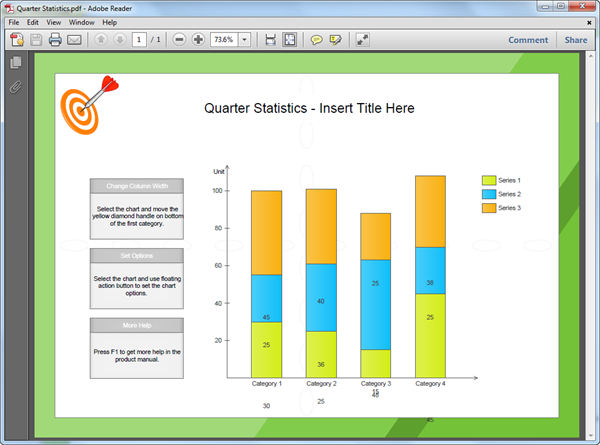
Task: Open the zoom level dropdown arrow
Action: [245, 39]
